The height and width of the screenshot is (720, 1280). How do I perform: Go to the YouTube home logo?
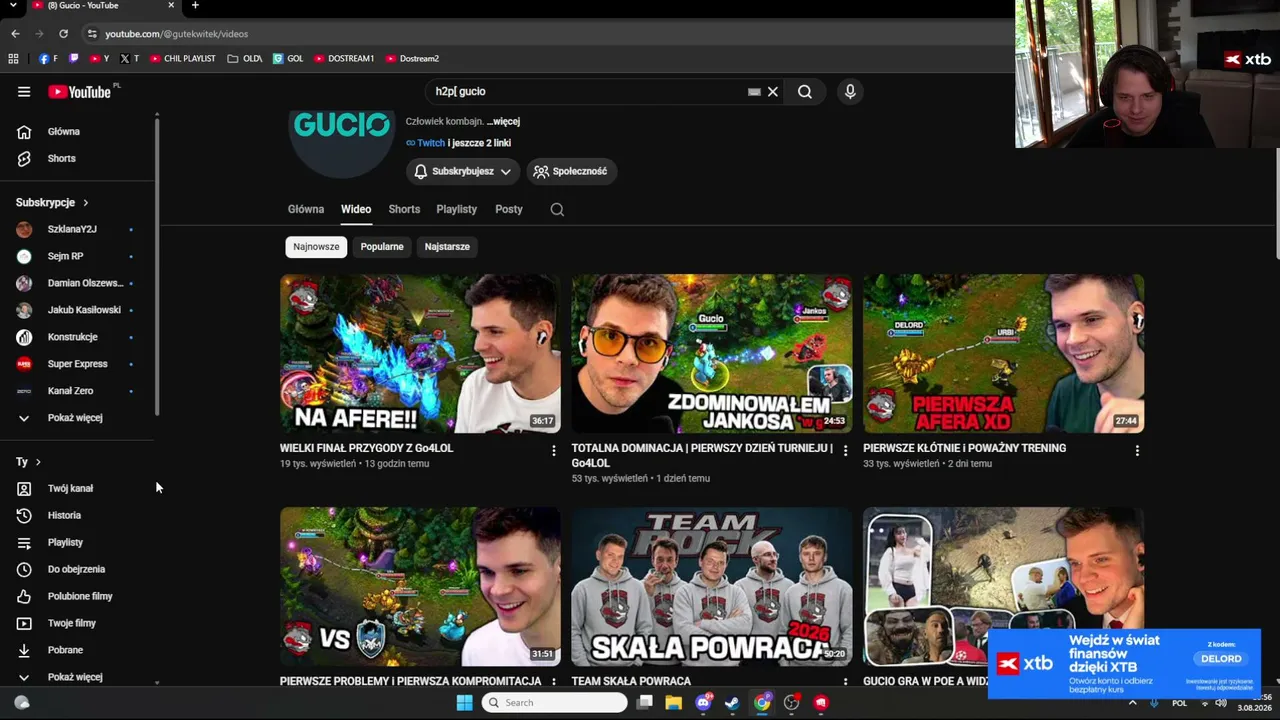(79, 92)
